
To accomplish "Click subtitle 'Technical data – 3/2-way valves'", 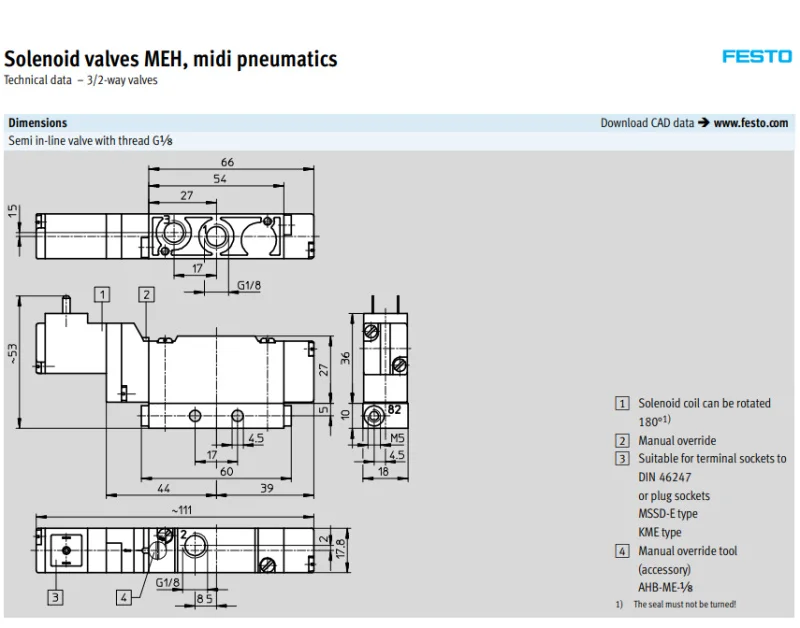I will pyautogui.click(x=81, y=80).
